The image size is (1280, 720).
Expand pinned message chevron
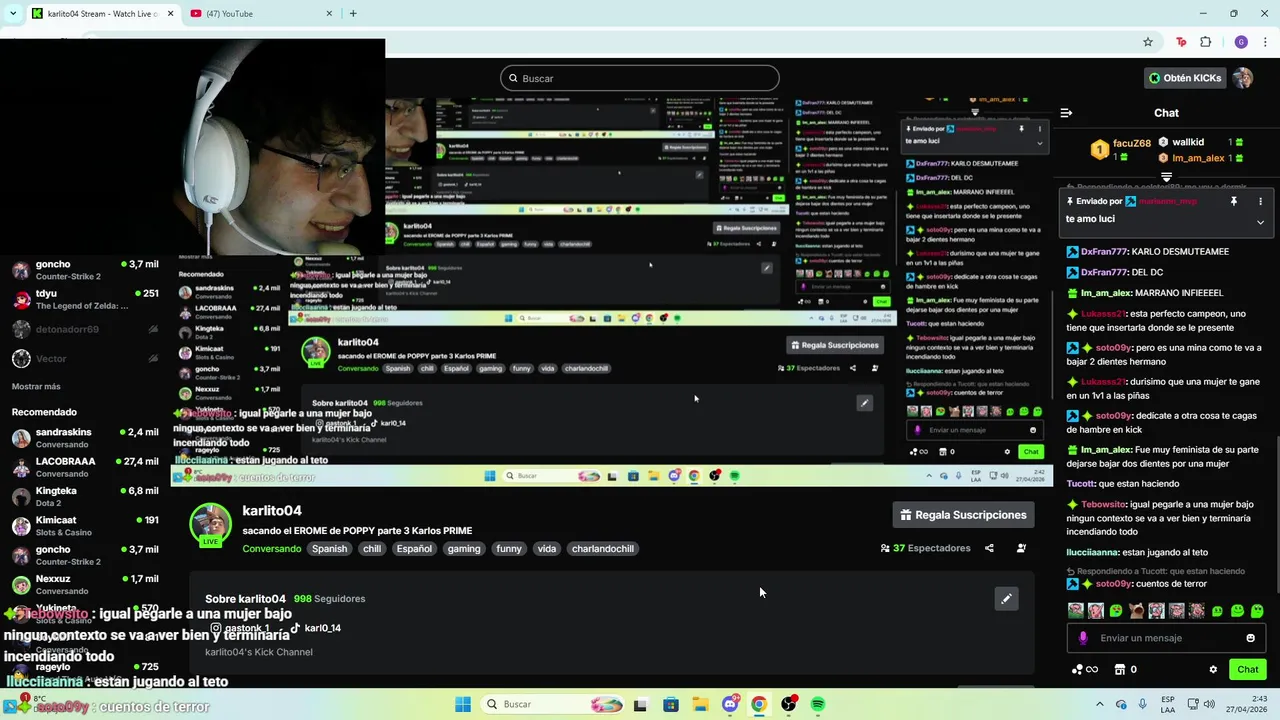click(x=1260, y=222)
